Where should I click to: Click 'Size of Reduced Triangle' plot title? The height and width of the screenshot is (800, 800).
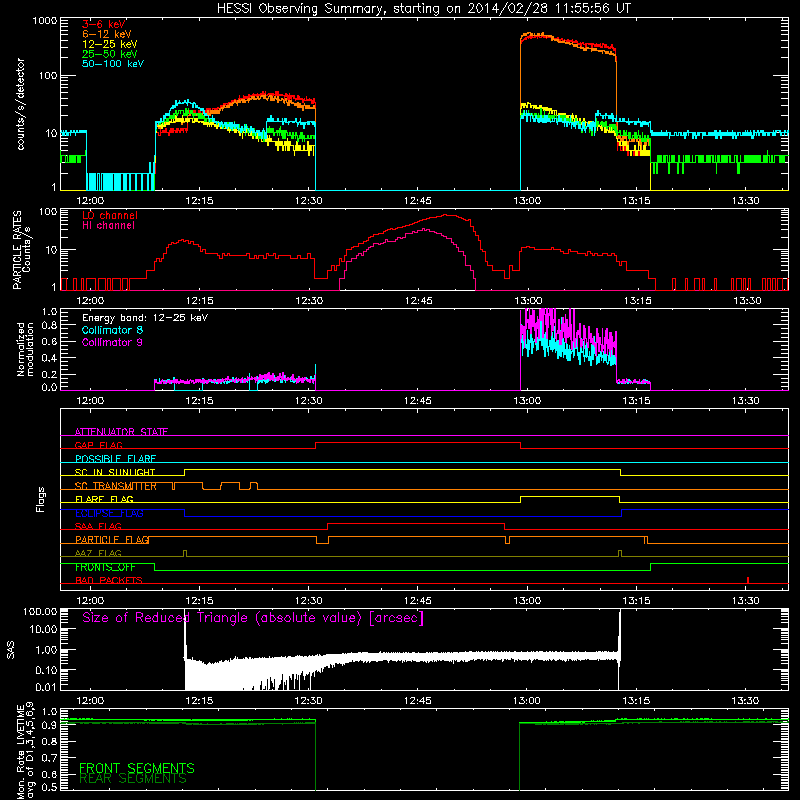[x=253, y=618]
